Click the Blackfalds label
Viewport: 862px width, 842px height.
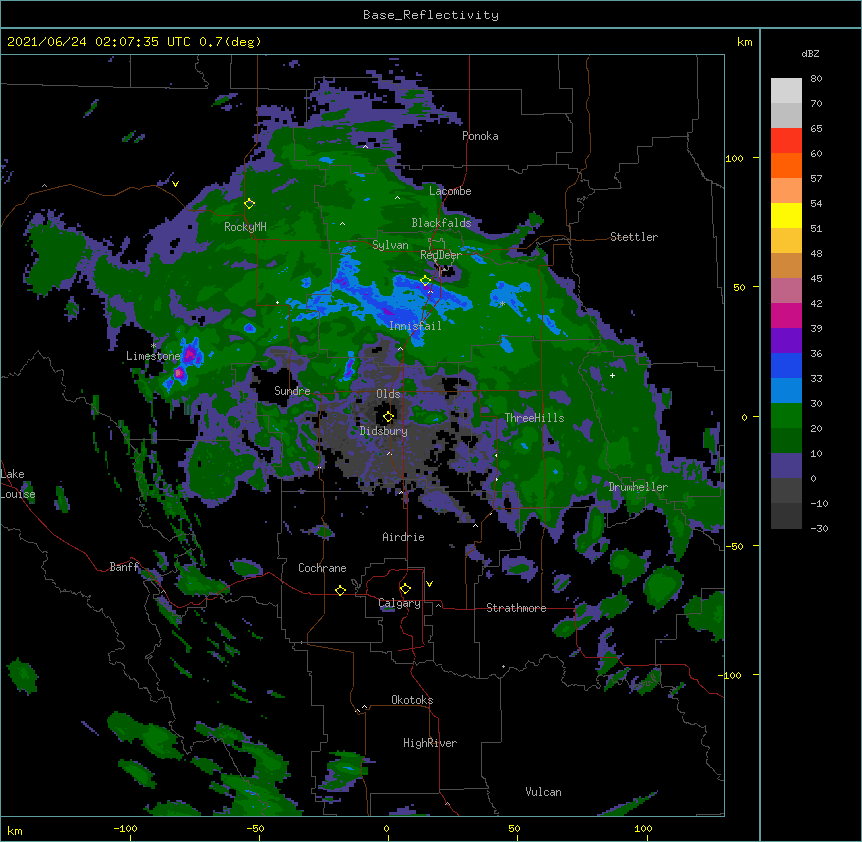click(x=441, y=223)
